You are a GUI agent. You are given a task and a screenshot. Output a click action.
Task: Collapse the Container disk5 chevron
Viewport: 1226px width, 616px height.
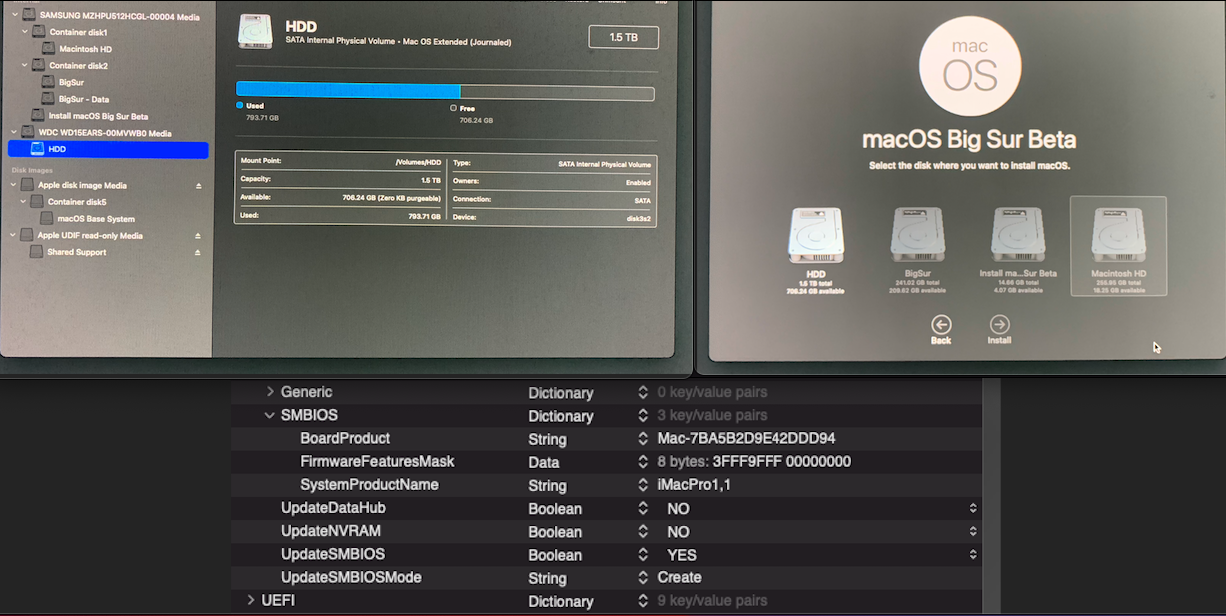(25, 202)
